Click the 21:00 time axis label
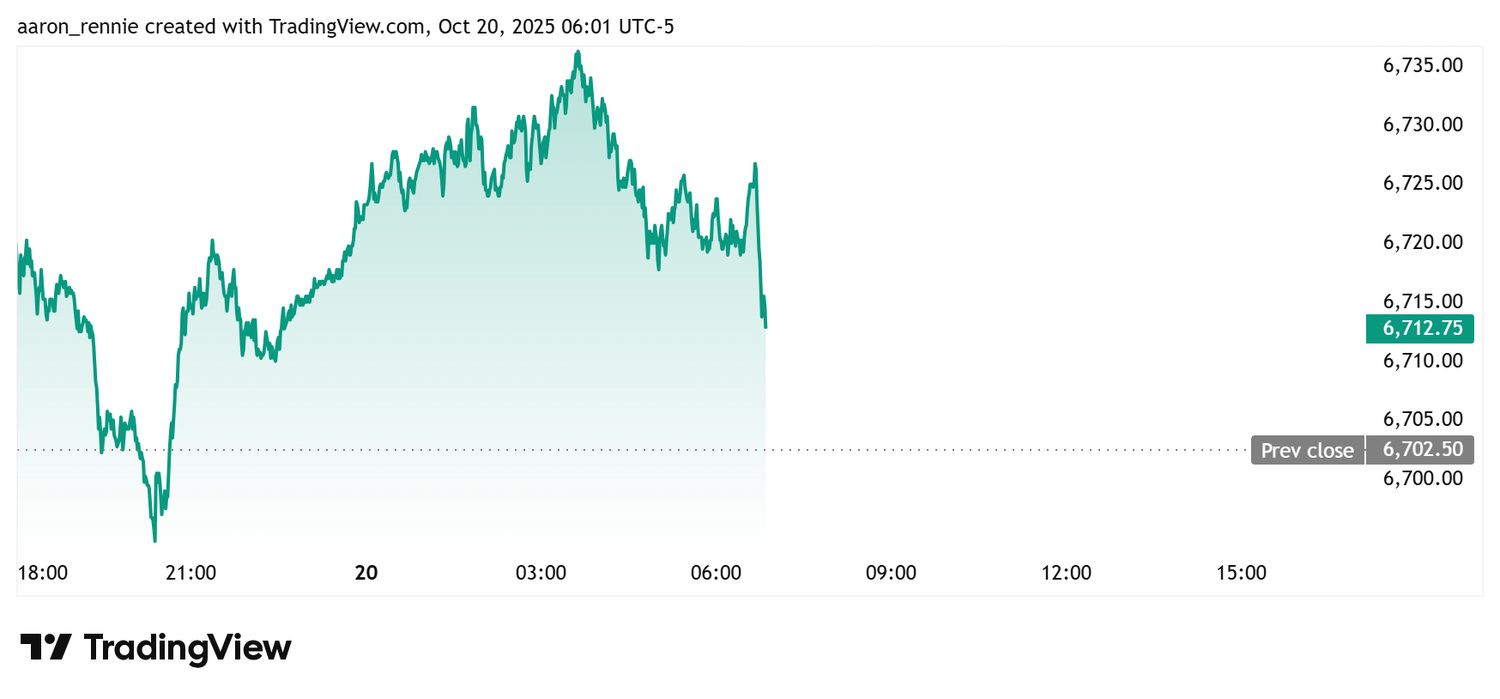The height and width of the screenshot is (699, 1500). pos(191,573)
